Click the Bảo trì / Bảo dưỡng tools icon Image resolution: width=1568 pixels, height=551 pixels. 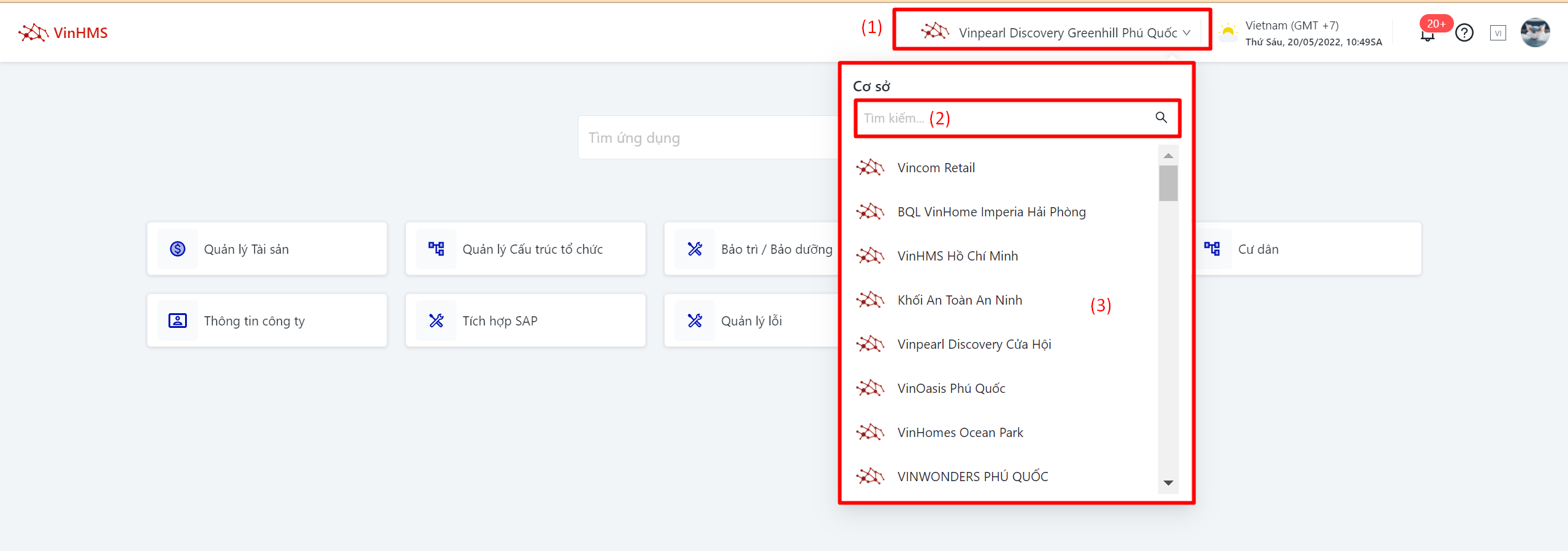[x=695, y=249]
